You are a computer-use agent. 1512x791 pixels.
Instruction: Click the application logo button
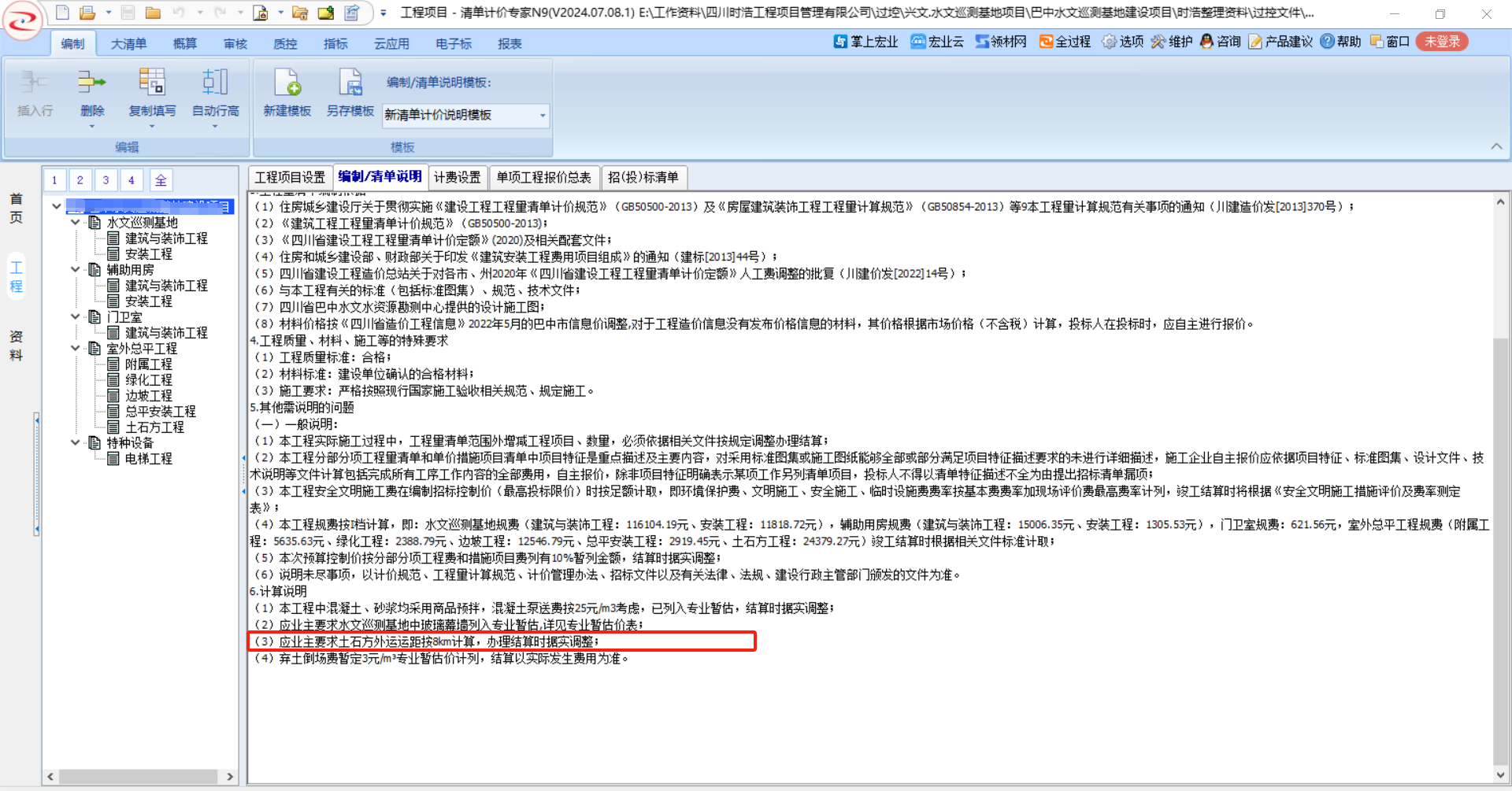pyautogui.click(x=22, y=20)
